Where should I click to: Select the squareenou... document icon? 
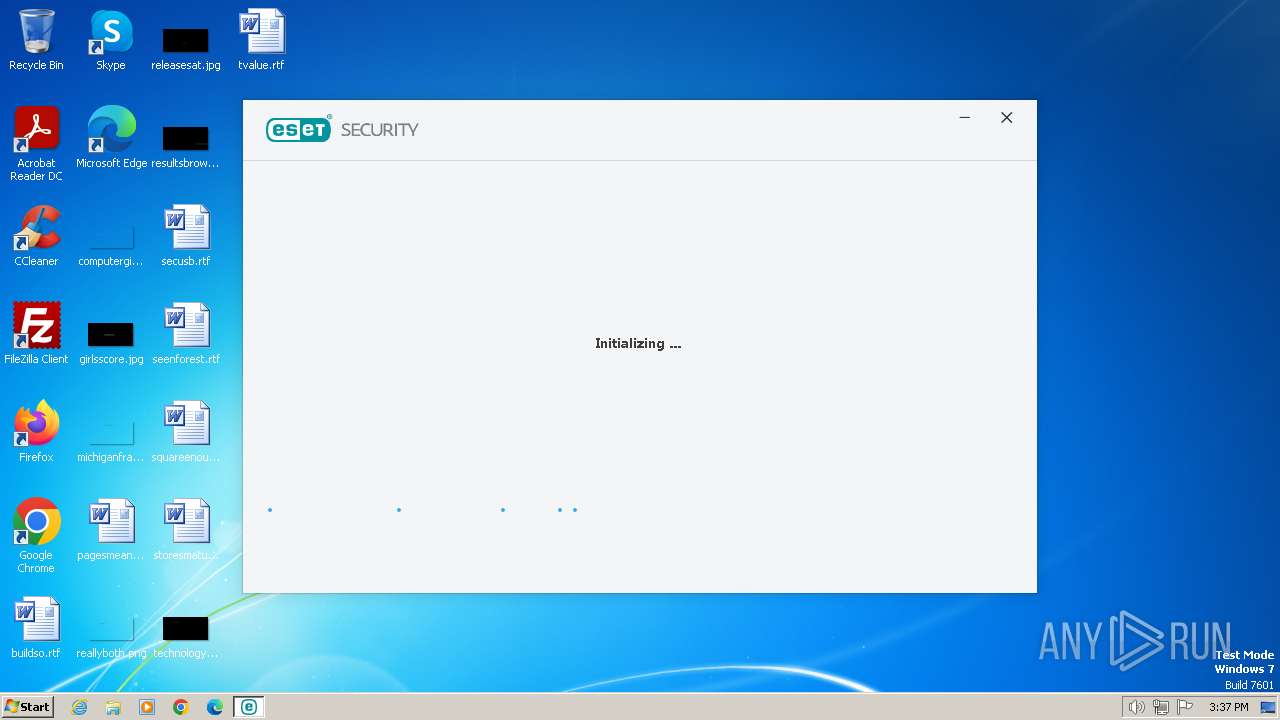click(186, 432)
